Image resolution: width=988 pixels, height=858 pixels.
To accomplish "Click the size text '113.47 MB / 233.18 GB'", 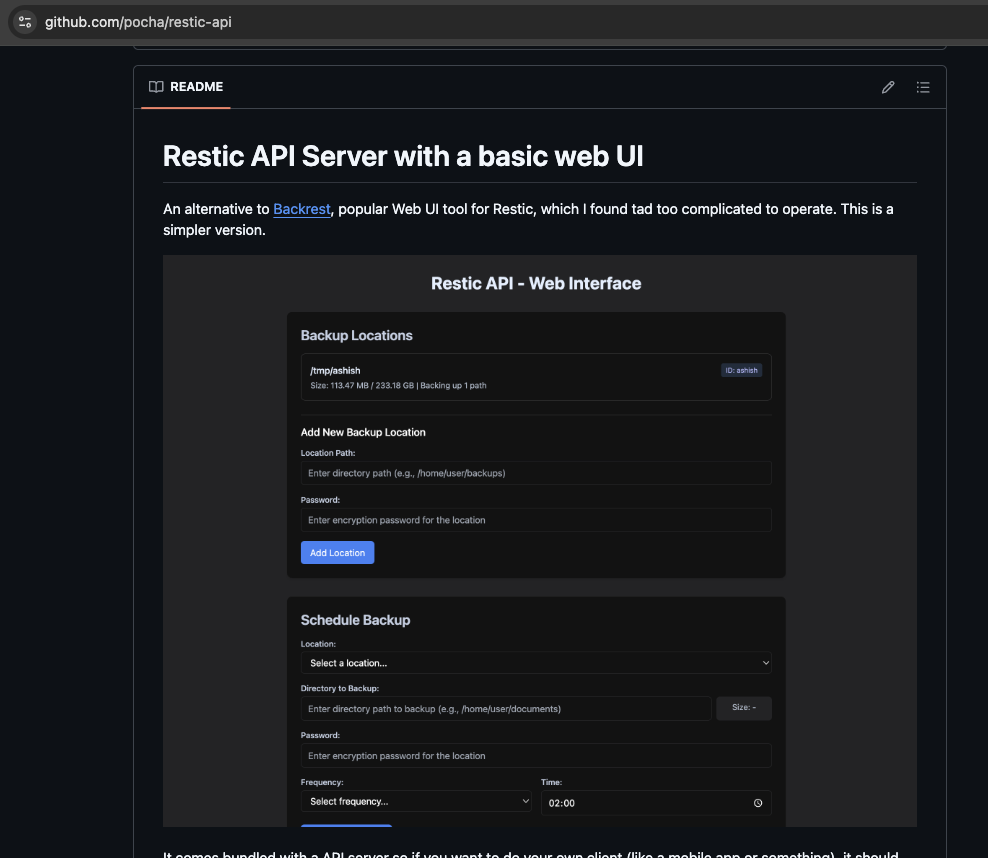I will [x=372, y=386].
